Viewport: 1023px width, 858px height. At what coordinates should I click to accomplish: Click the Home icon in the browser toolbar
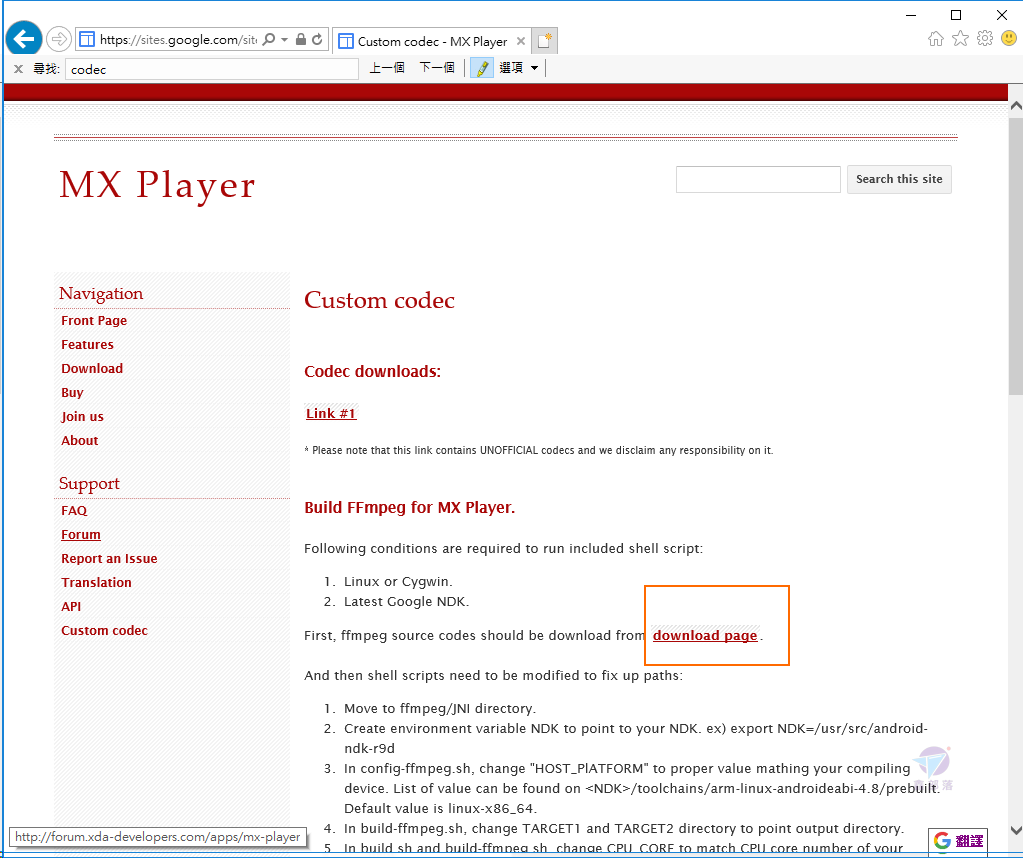pyautogui.click(x=936, y=38)
